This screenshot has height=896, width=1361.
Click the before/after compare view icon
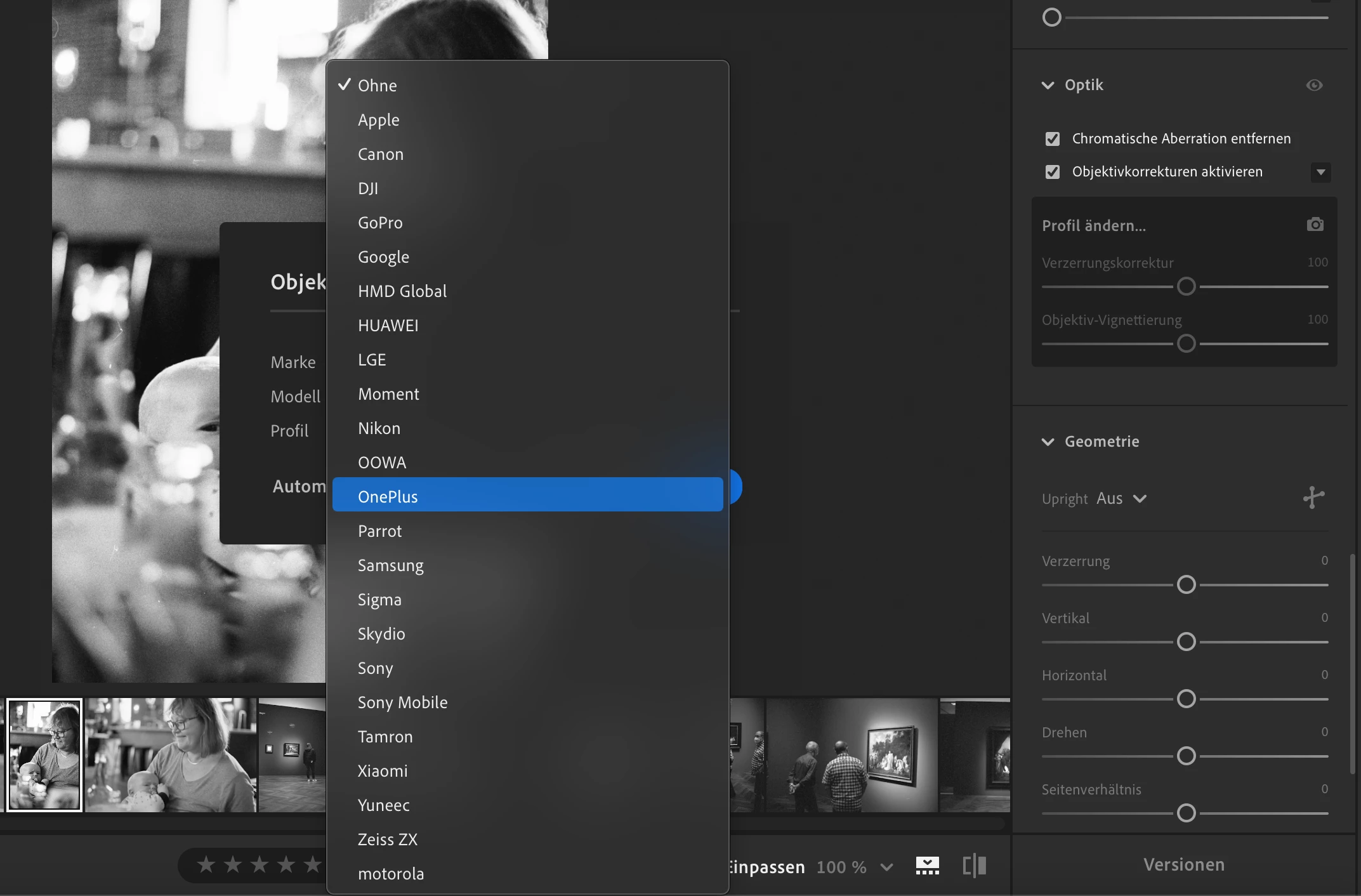(x=974, y=866)
